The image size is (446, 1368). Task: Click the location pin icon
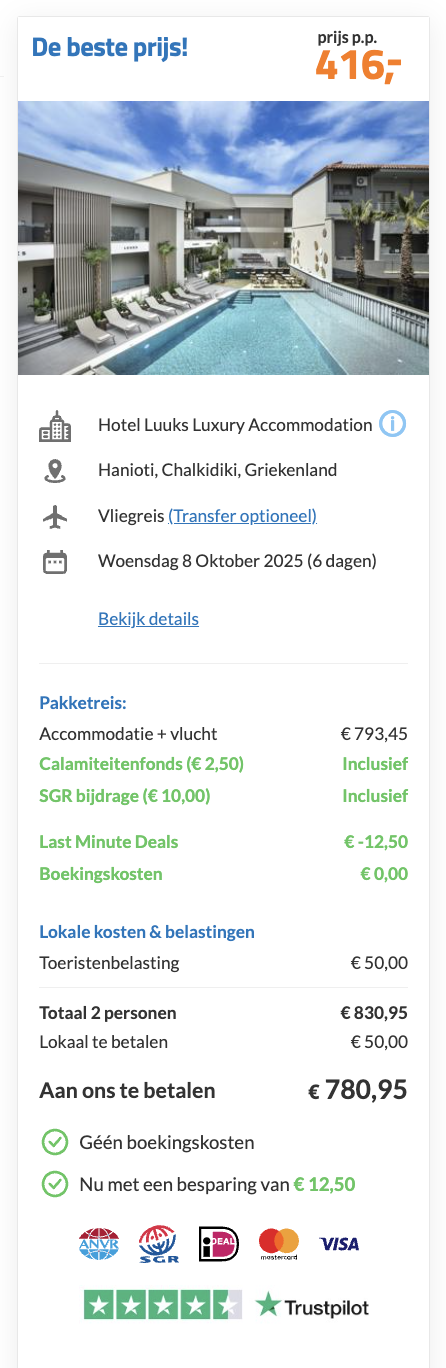(x=55, y=470)
